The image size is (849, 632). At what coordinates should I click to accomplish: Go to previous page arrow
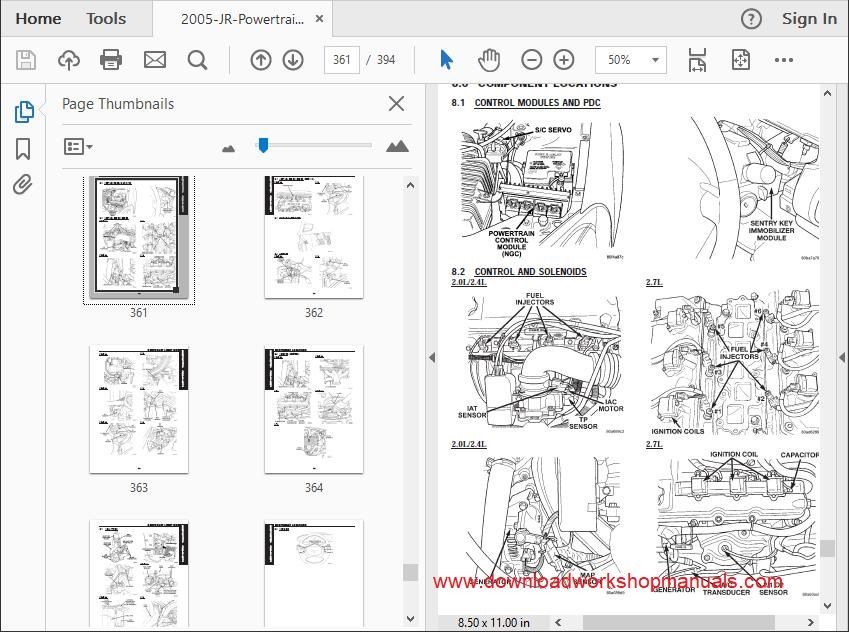pyautogui.click(x=260, y=60)
